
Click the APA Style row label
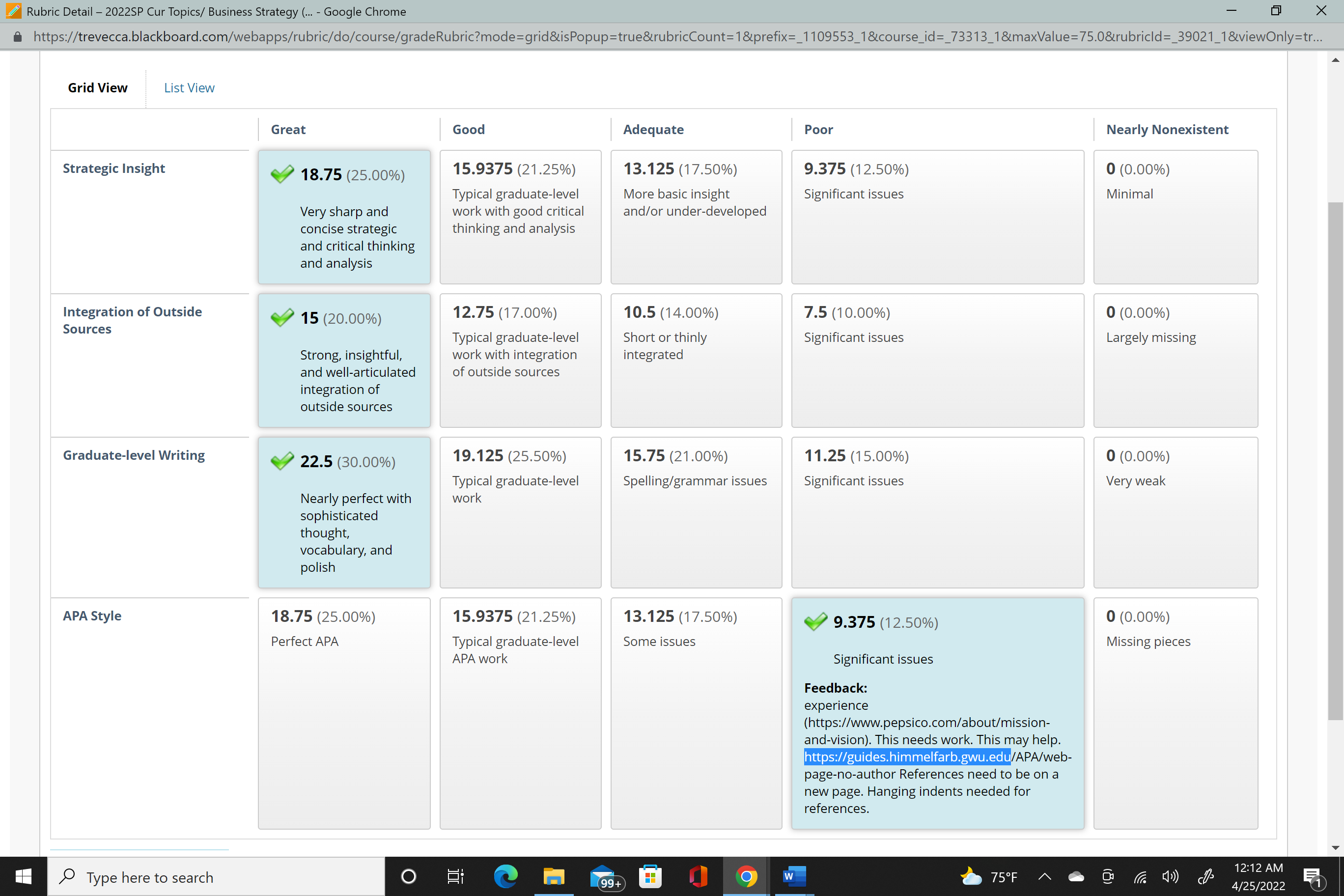coord(92,616)
